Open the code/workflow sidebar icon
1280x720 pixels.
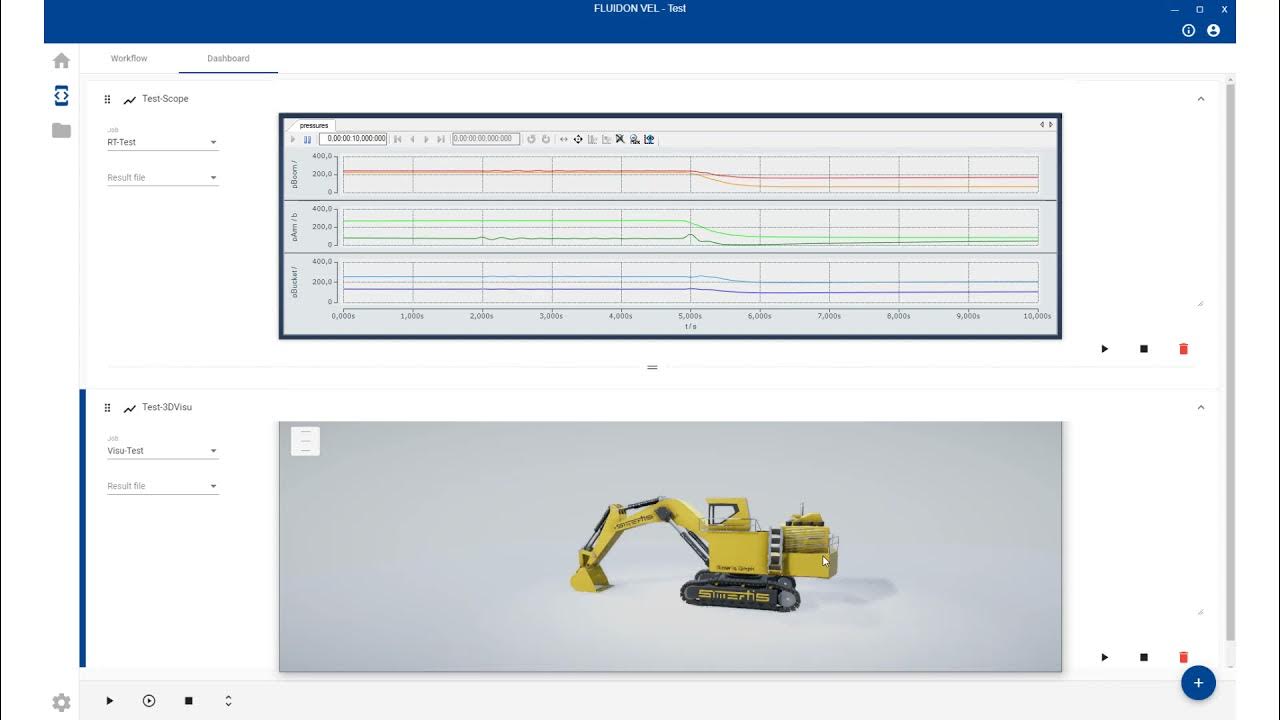[x=61, y=96]
